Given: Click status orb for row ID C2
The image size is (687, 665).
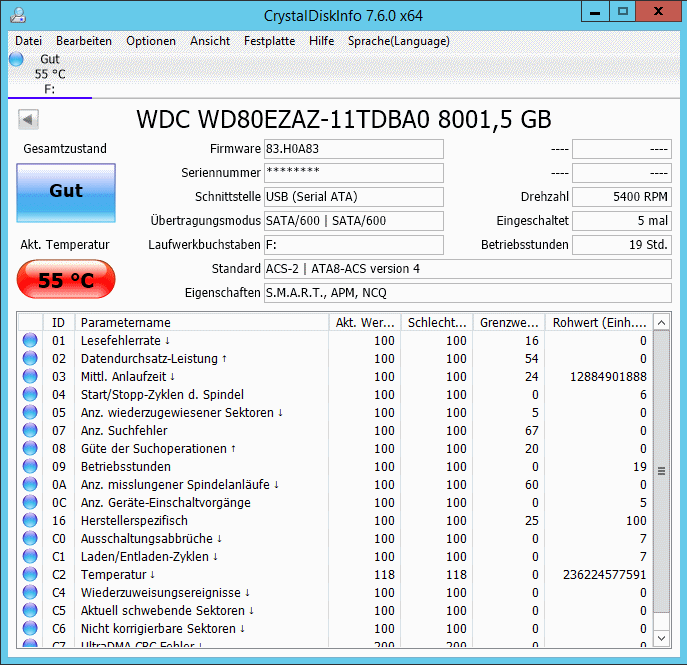Looking at the screenshot, I should (x=30, y=574).
